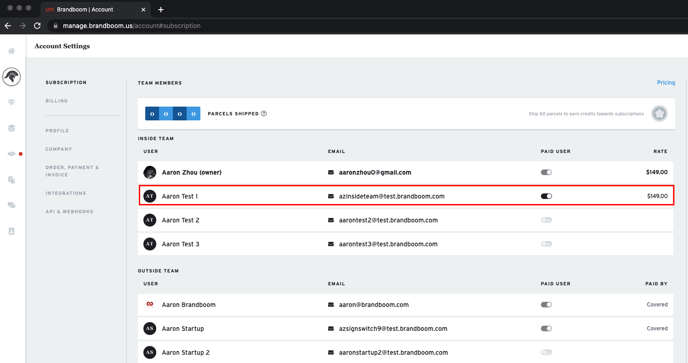Screen dimensions: 688x363
Task: Open Order, Payment & Invoice settings
Action: click(x=72, y=171)
